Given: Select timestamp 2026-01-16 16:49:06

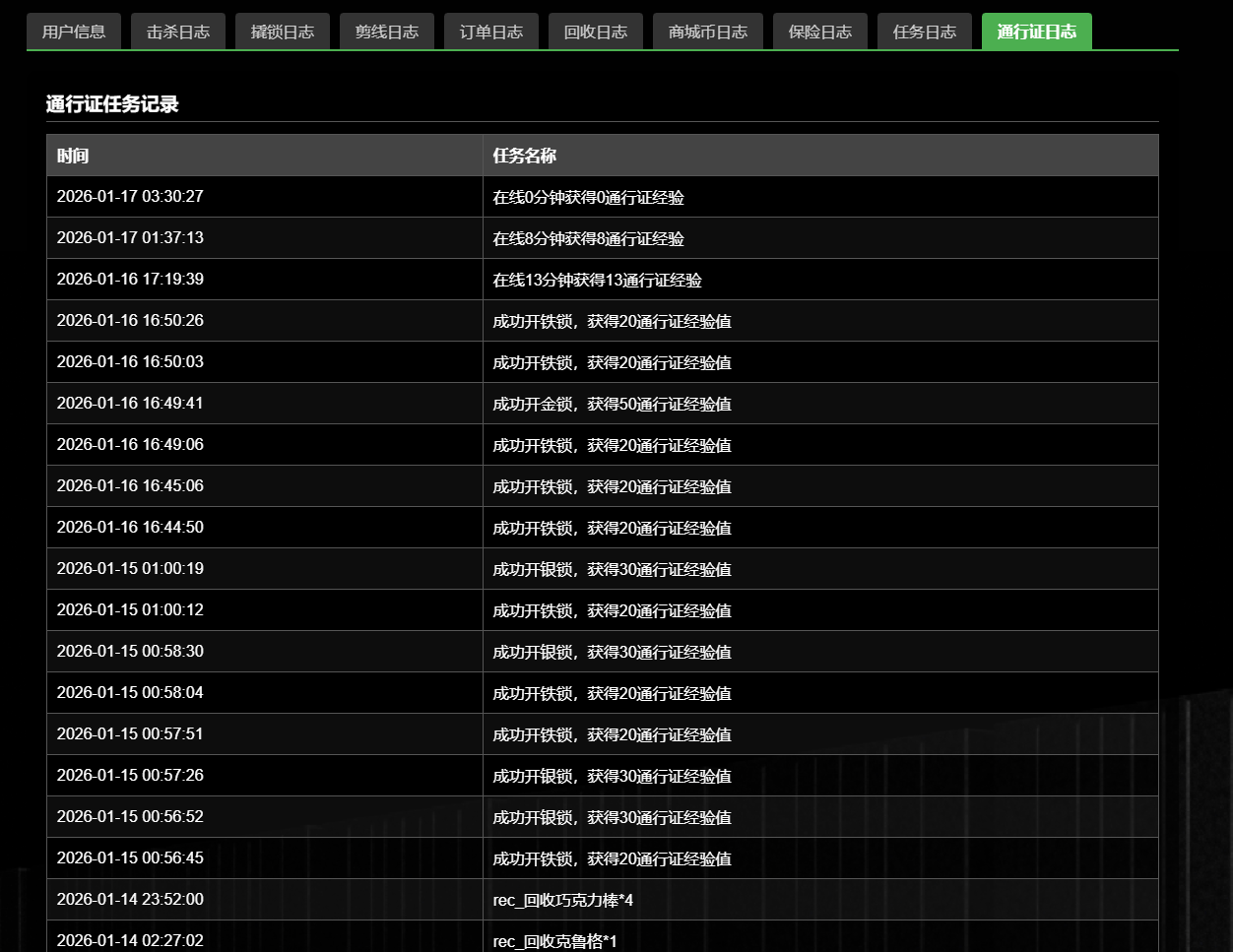Looking at the screenshot, I should [x=130, y=444].
